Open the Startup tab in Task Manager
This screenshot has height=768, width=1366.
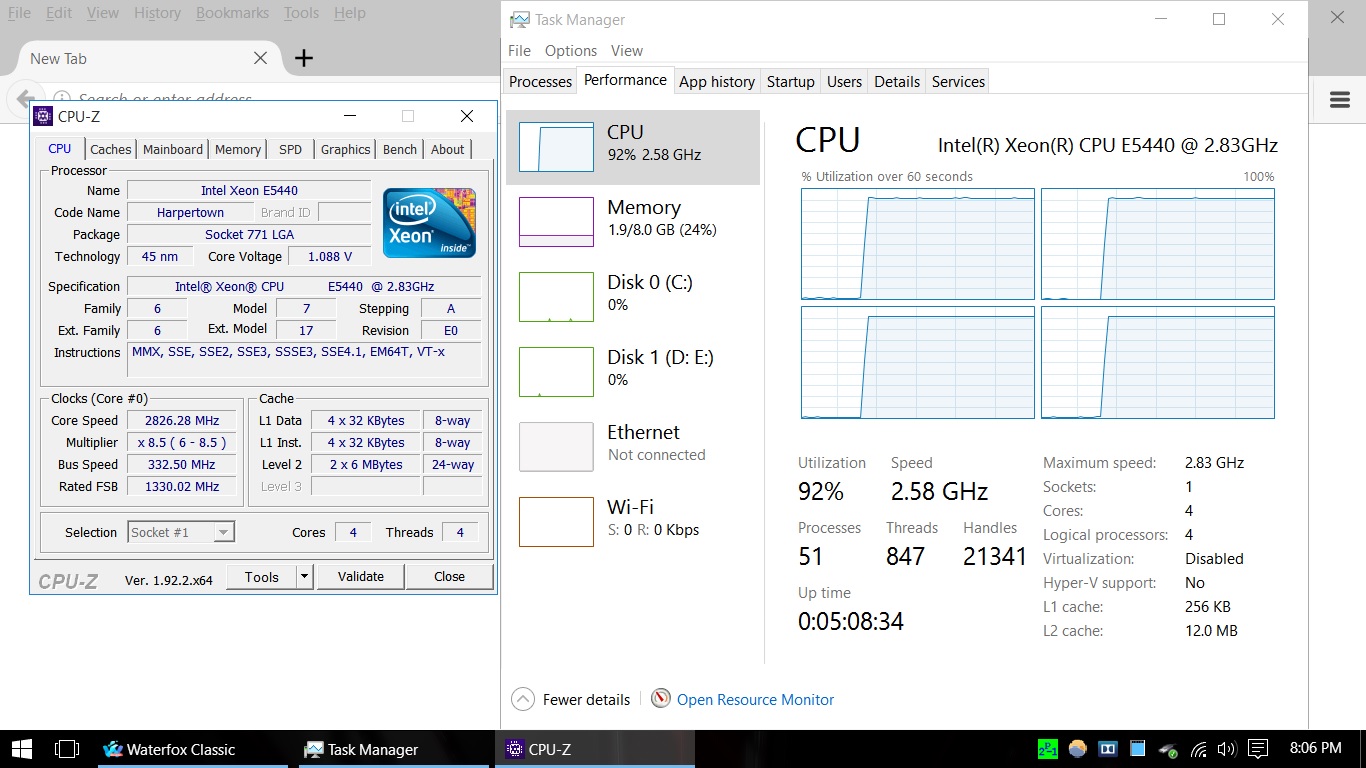(790, 82)
